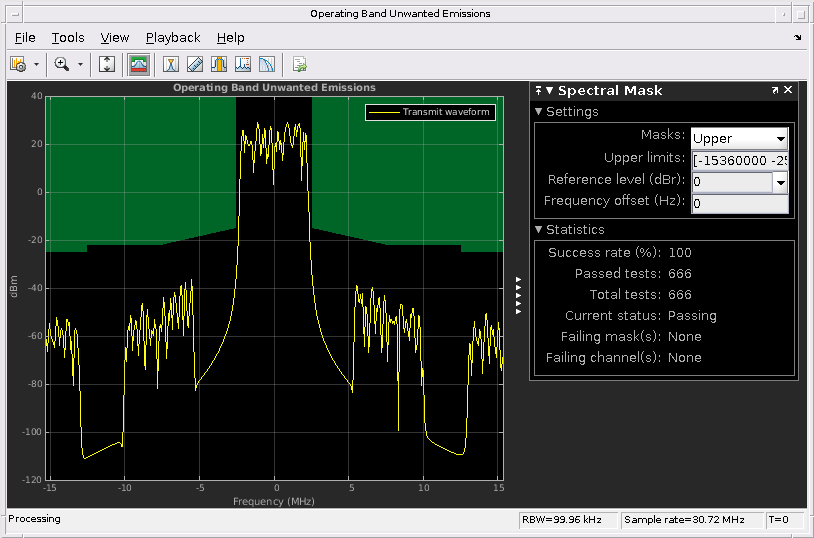Image resolution: width=814 pixels, height=538 pixels.
Task: Click the Upper limits input field
Action: coord(739,160)
